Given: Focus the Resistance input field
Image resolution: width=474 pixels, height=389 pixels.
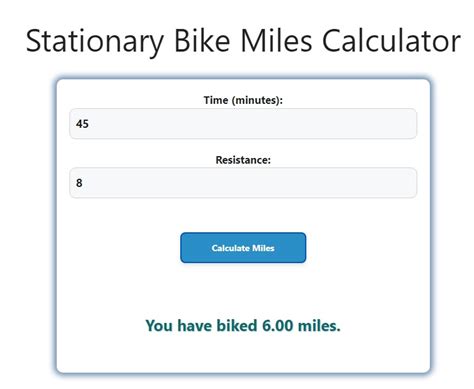Looking at the screenshot, I should point(243,183).
